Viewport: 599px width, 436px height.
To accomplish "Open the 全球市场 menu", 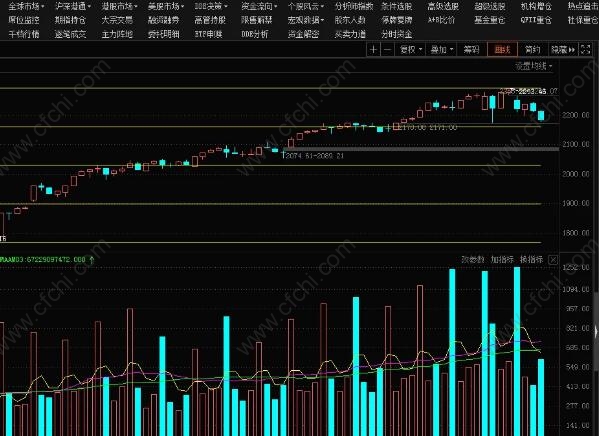I will coord(26,6).
